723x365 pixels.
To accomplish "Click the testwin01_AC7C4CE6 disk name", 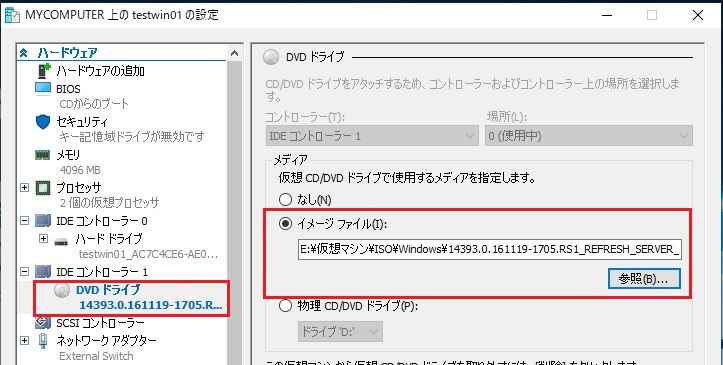I will tap(148, 254).
